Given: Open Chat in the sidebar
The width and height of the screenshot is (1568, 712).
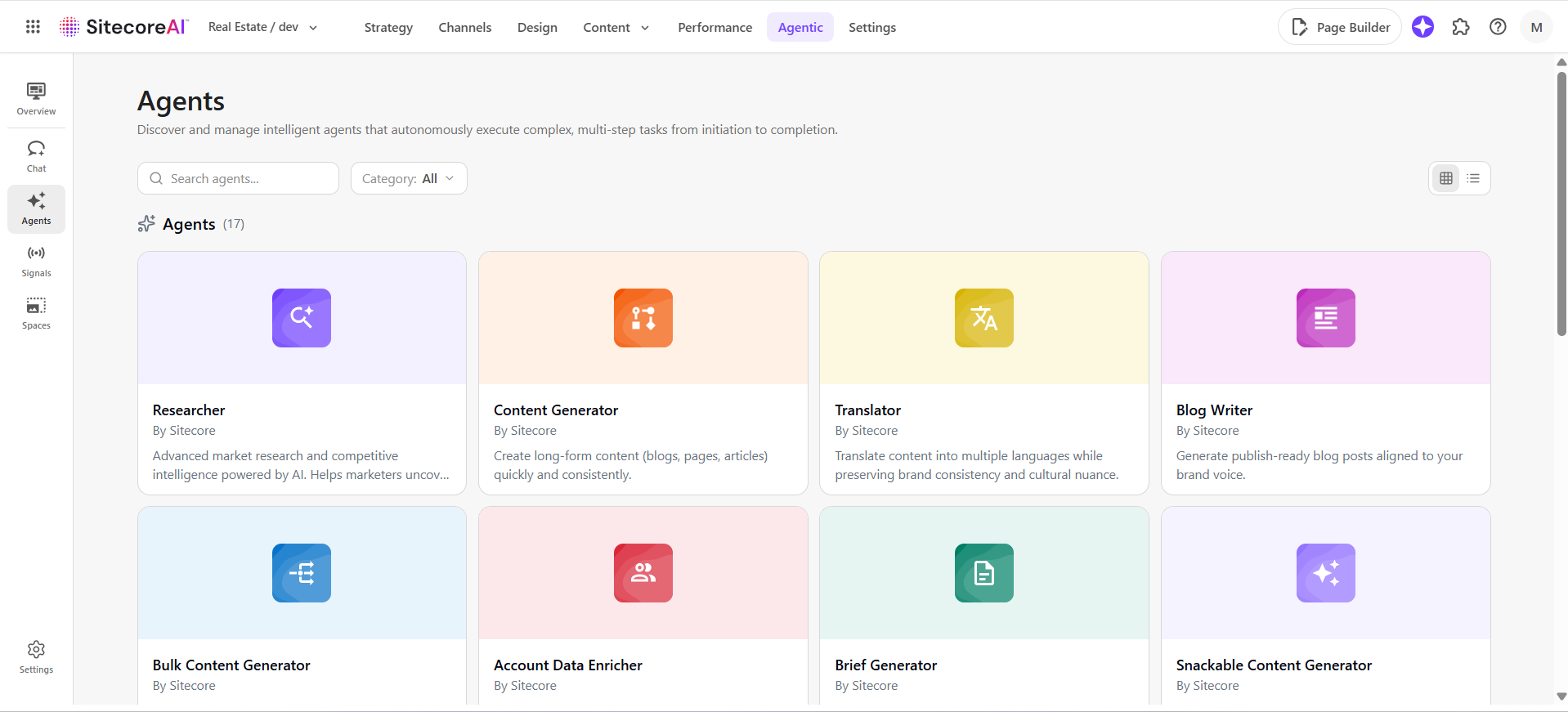Looking at the screenshot, I should click(x=36, y=156).
